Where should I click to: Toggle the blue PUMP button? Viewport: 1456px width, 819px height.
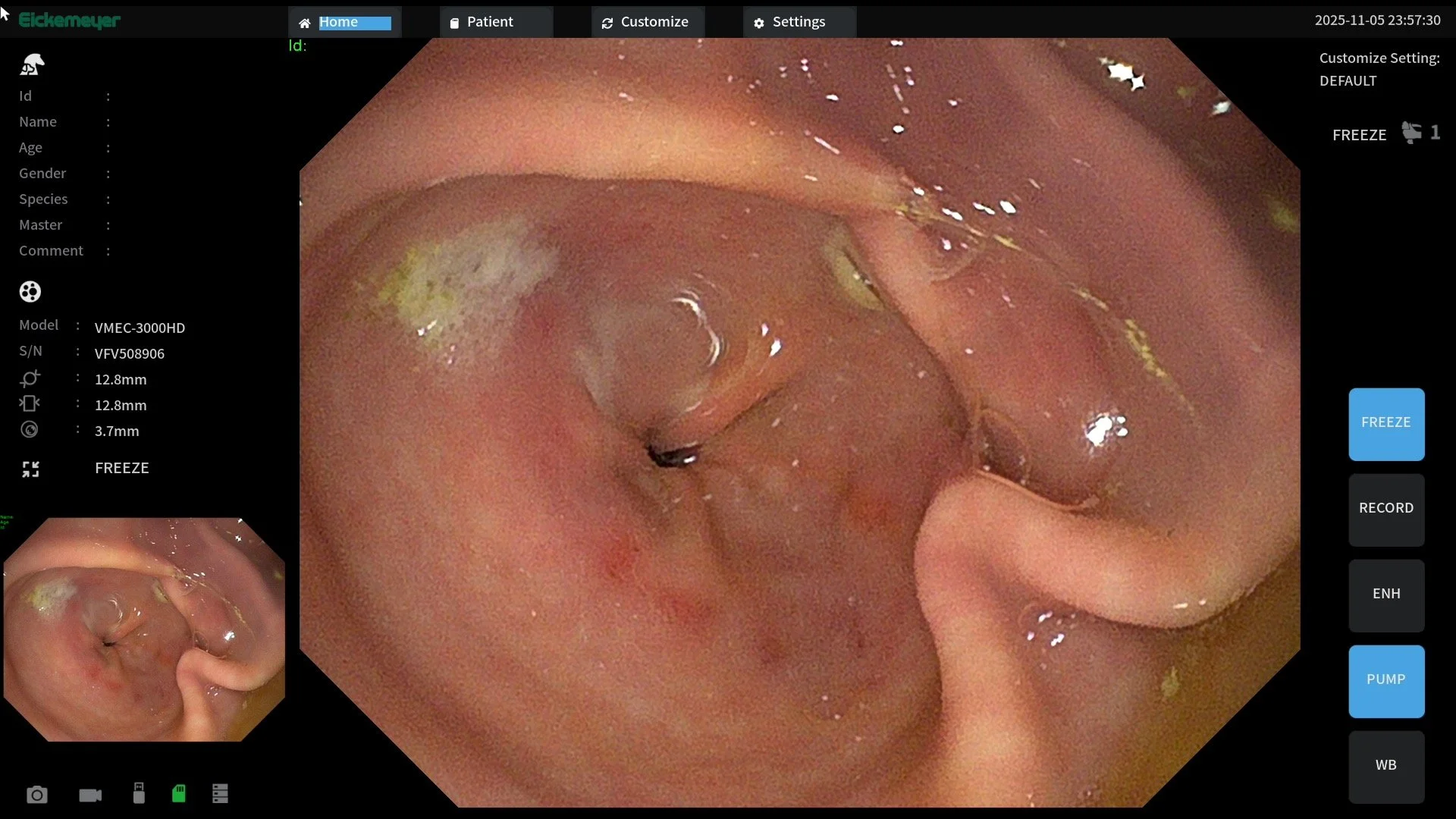(x=1385, y=681)
